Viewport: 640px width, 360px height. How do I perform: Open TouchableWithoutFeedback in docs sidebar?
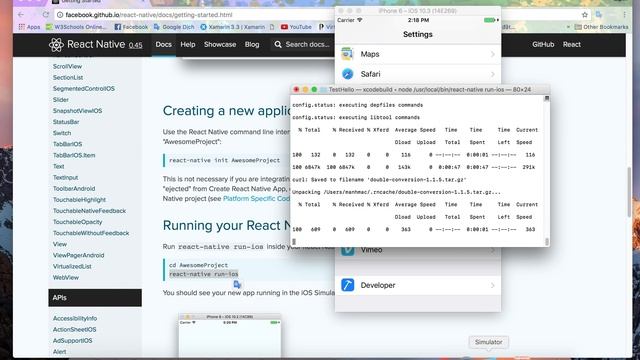pyautogui.click(x=91, y=233)
